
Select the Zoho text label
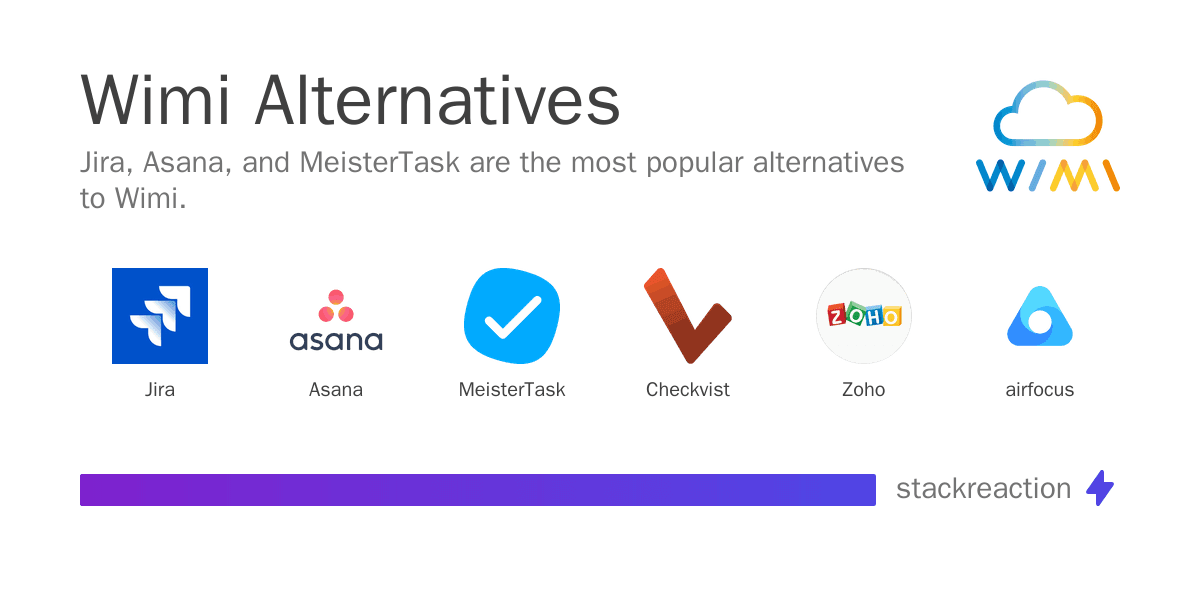pyautogui.click(x=864, y=390)
